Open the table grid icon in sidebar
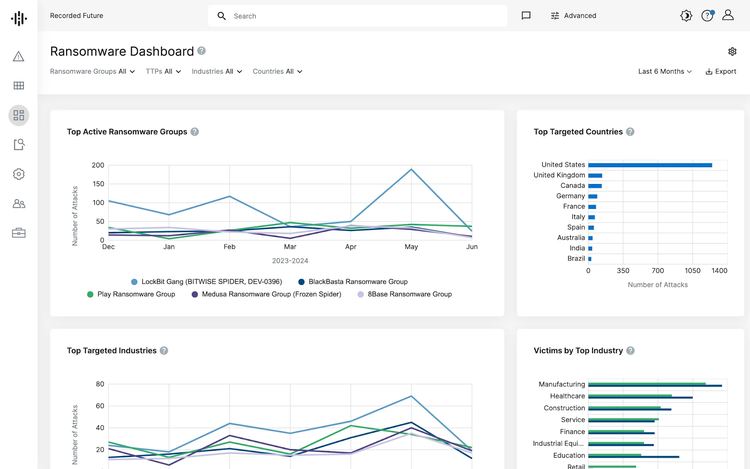This screenshot has height=469, width=750. click(19, 86)
